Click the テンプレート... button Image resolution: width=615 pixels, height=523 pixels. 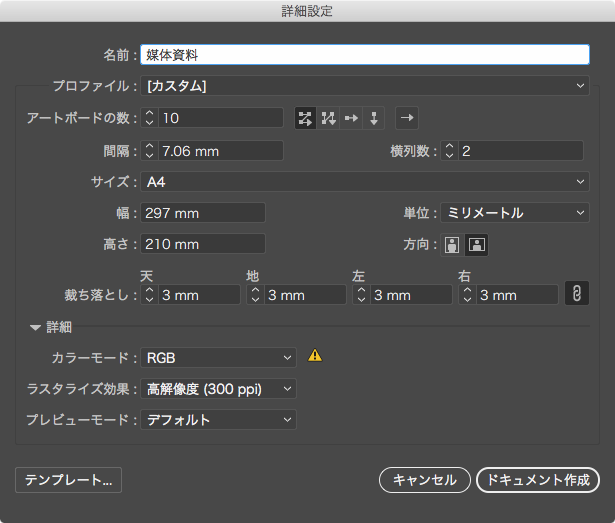68,480
